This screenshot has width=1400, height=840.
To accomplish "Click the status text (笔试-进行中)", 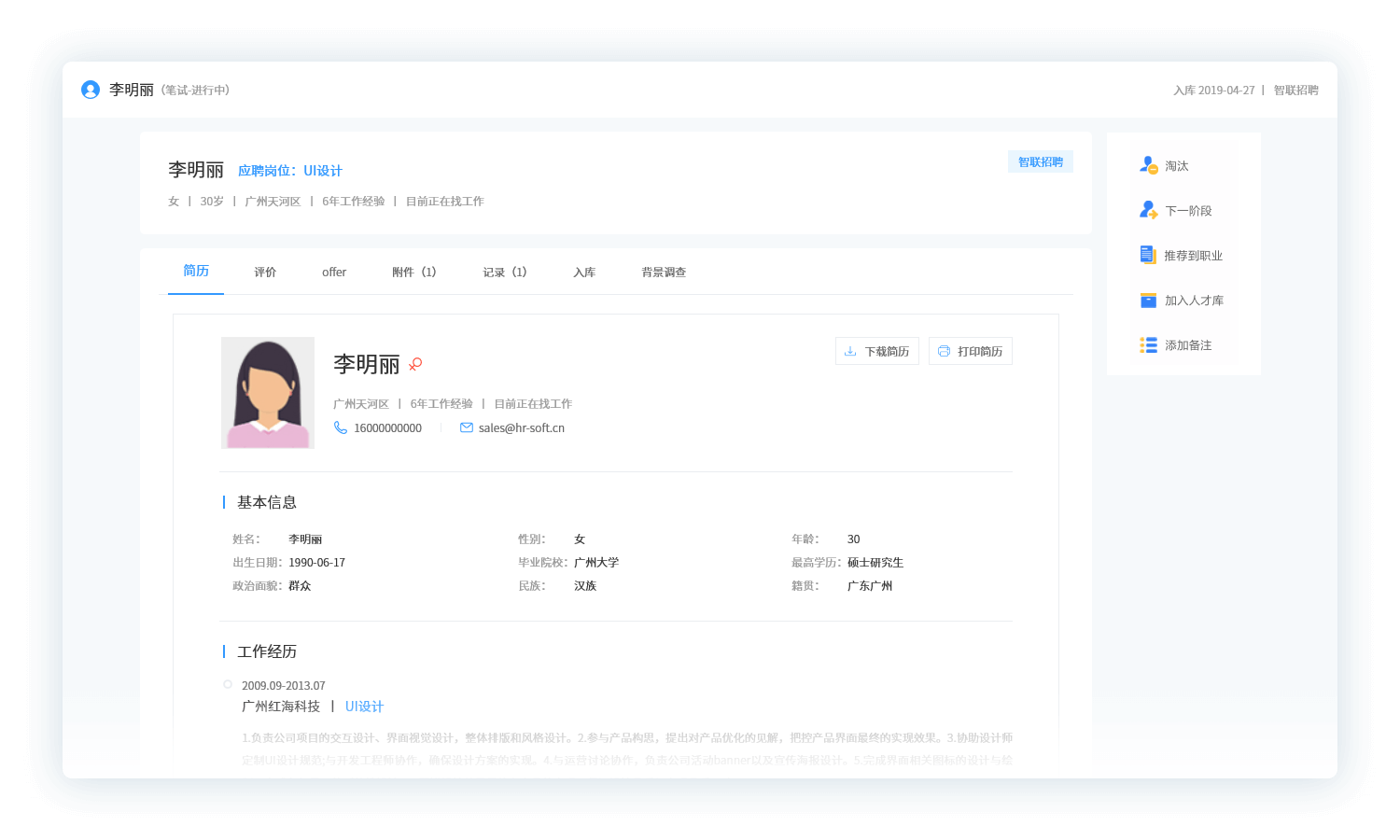I will click(195, 90).
